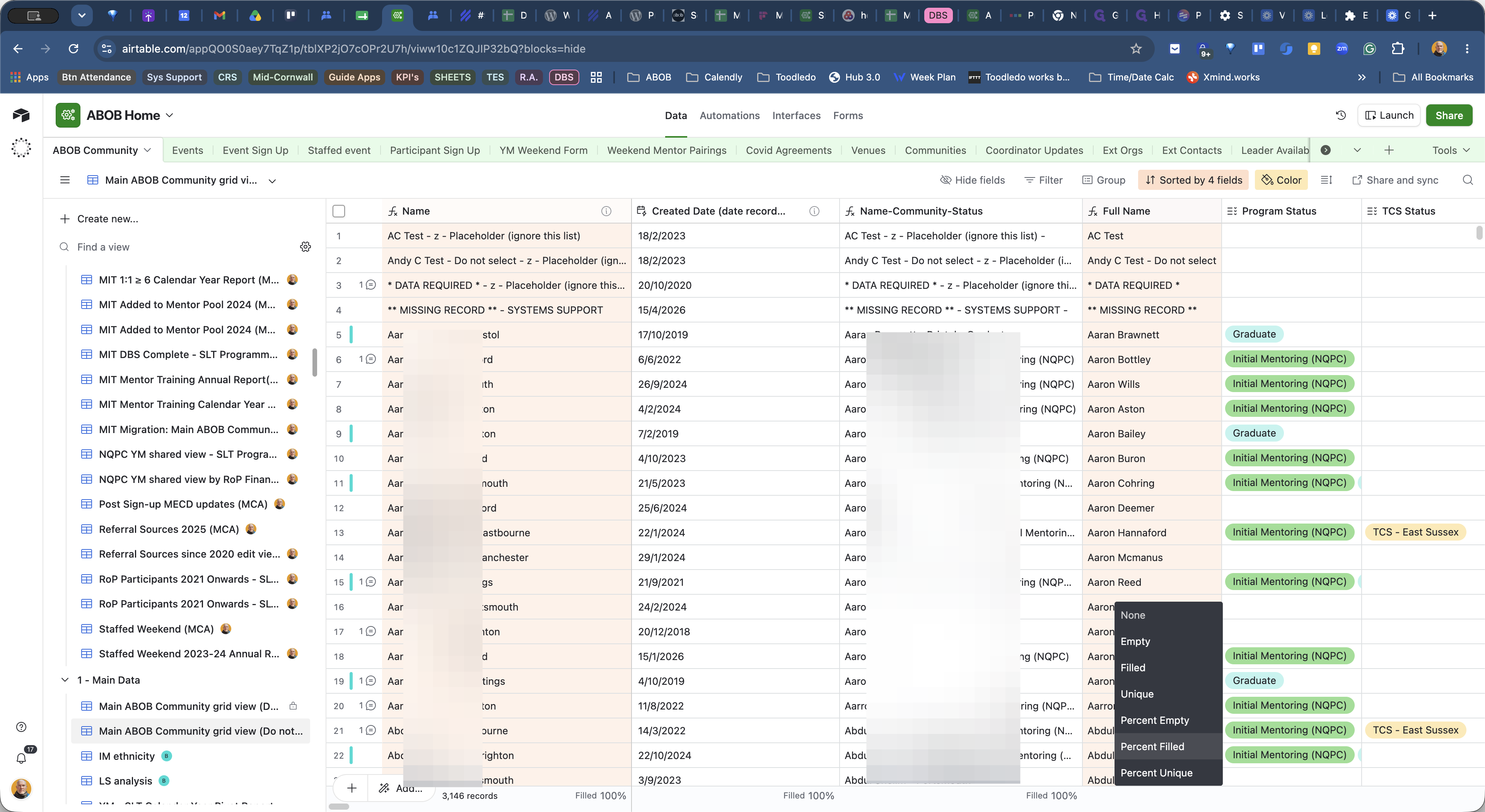The width and height of the screenshot is (1485, 812).
Task: Select None summary option
Action: [1168, 615]
